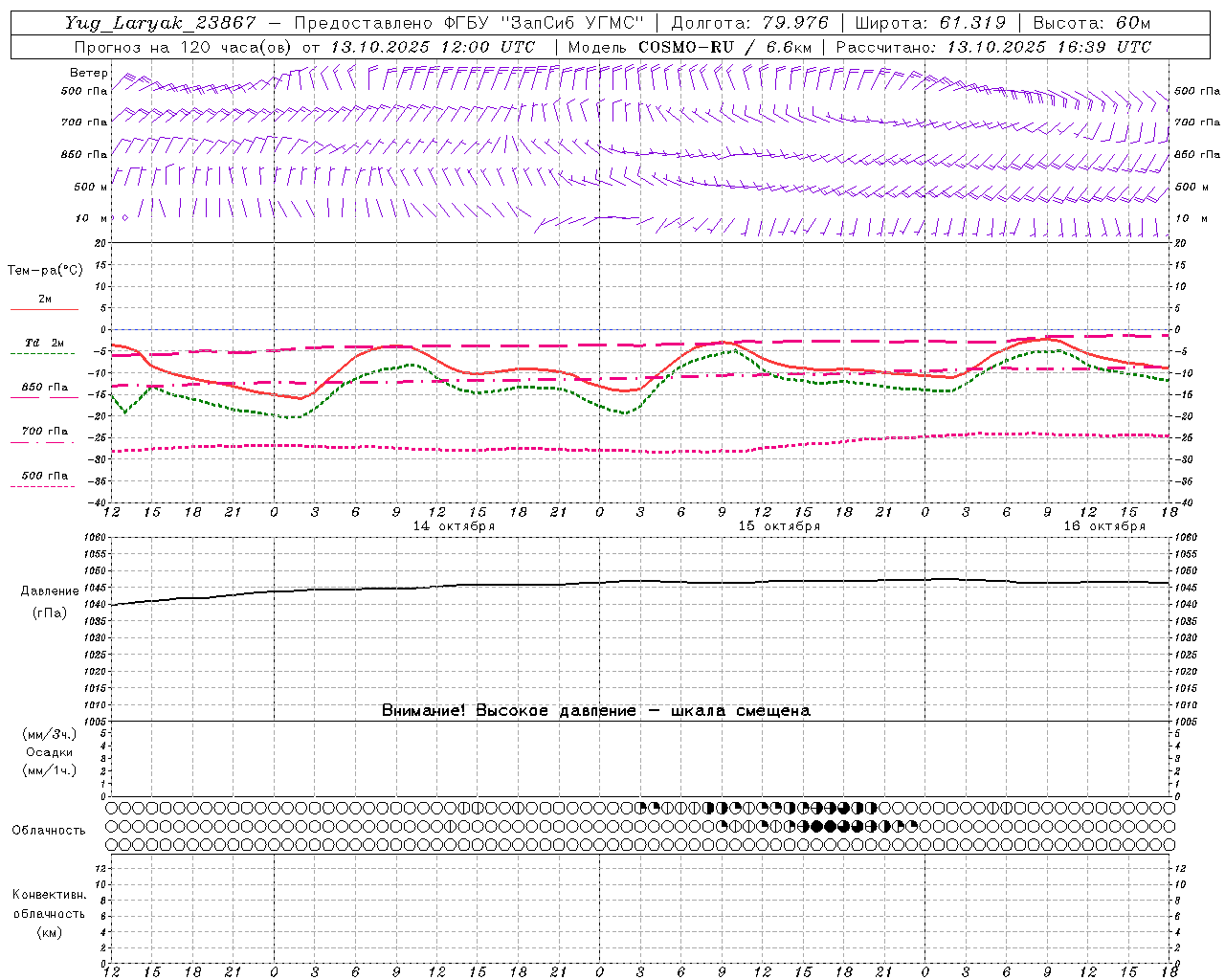Click the "(км)" convective height unit label
The width and height of the screenshot is (1225, 980).
pyautogui.click(x=50, y=933)
